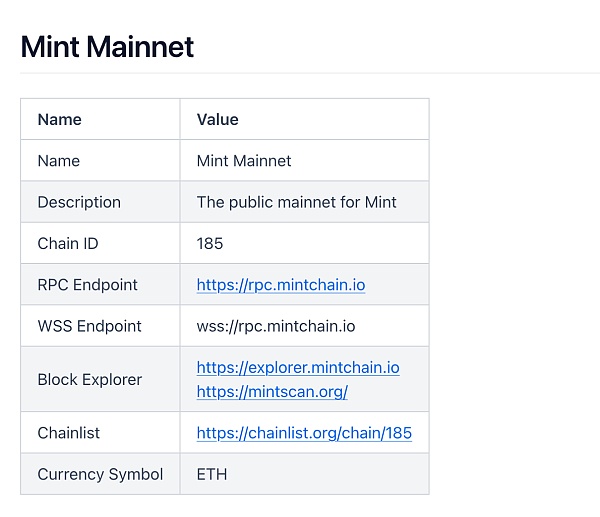
Task: Click the Block Explorer row label
Action: point(89,379)
